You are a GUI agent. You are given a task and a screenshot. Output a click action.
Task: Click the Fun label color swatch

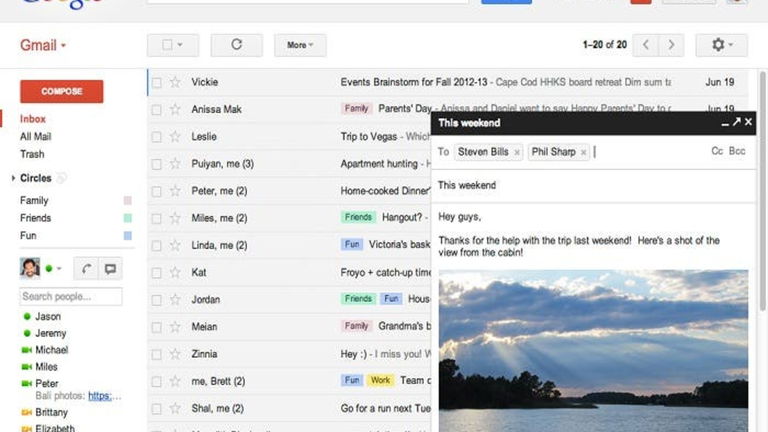[x=128, y=236]
